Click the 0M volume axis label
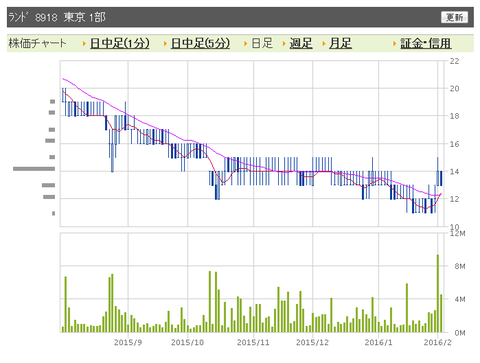The image size is (480, 363). pos(460,333)
